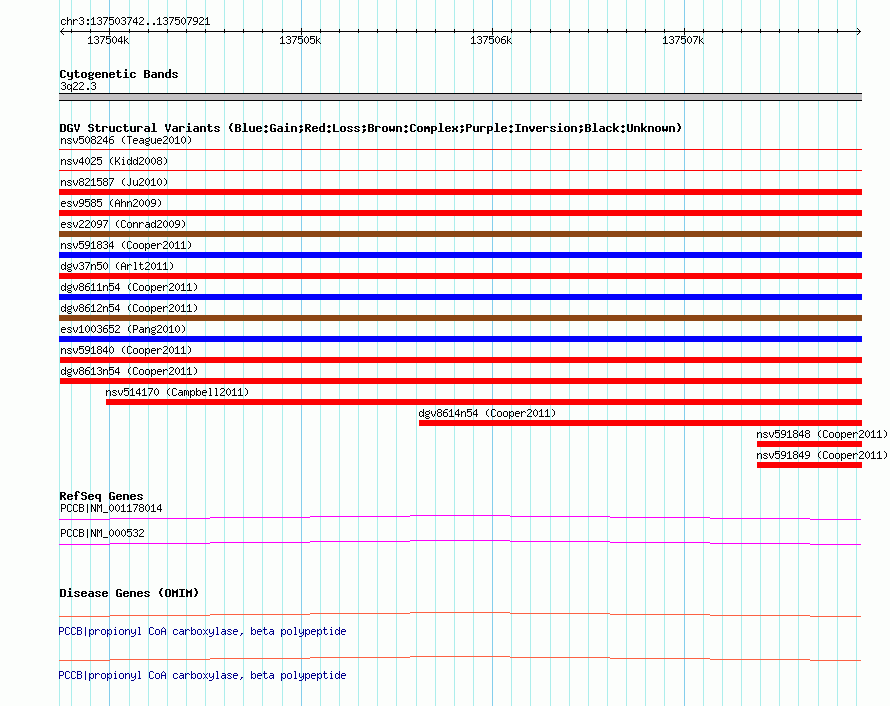
Task: Click the RefSeq Genes track title
Action: [101, 496]
